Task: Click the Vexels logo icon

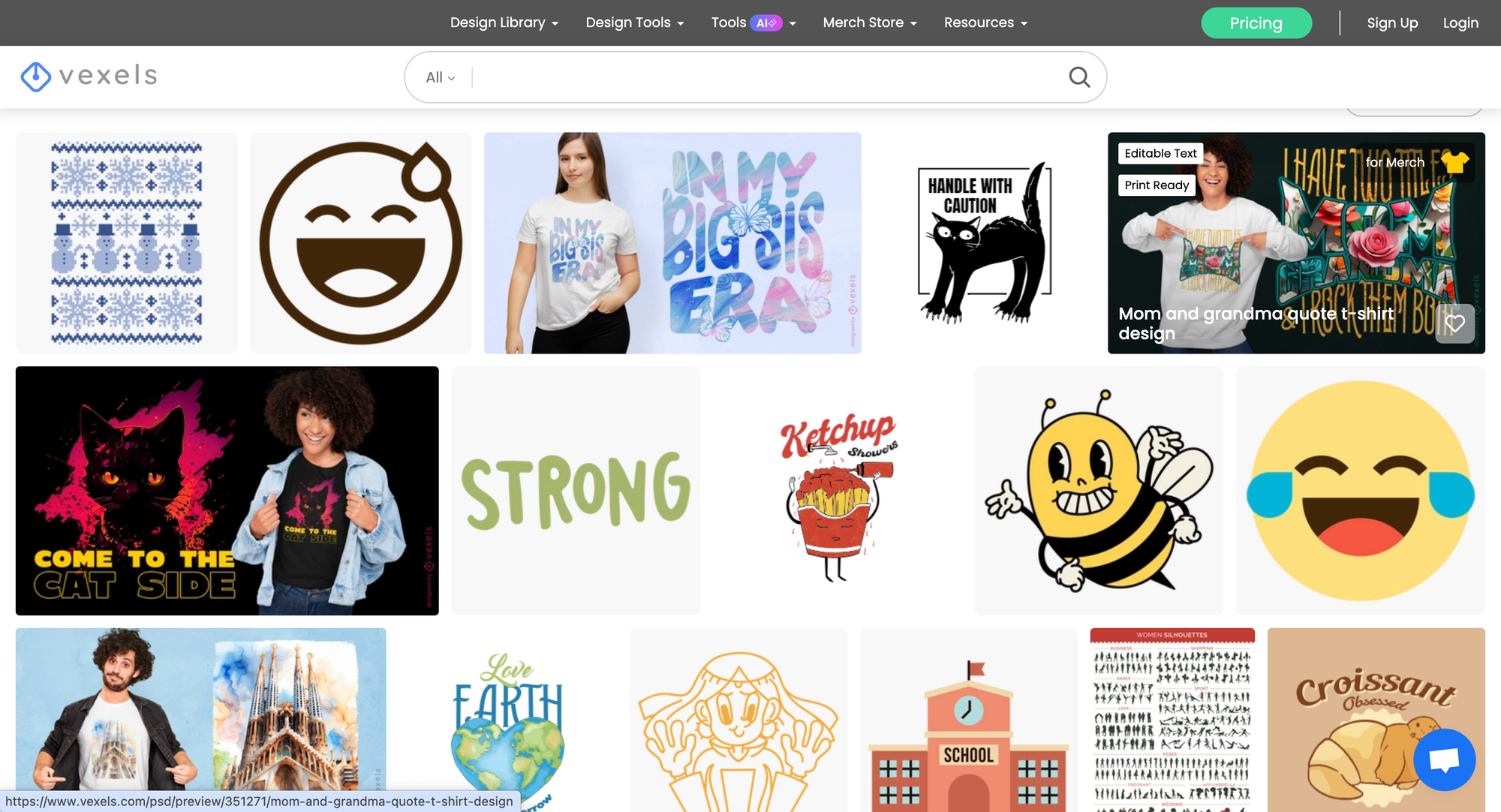Action: click(35, 76)
